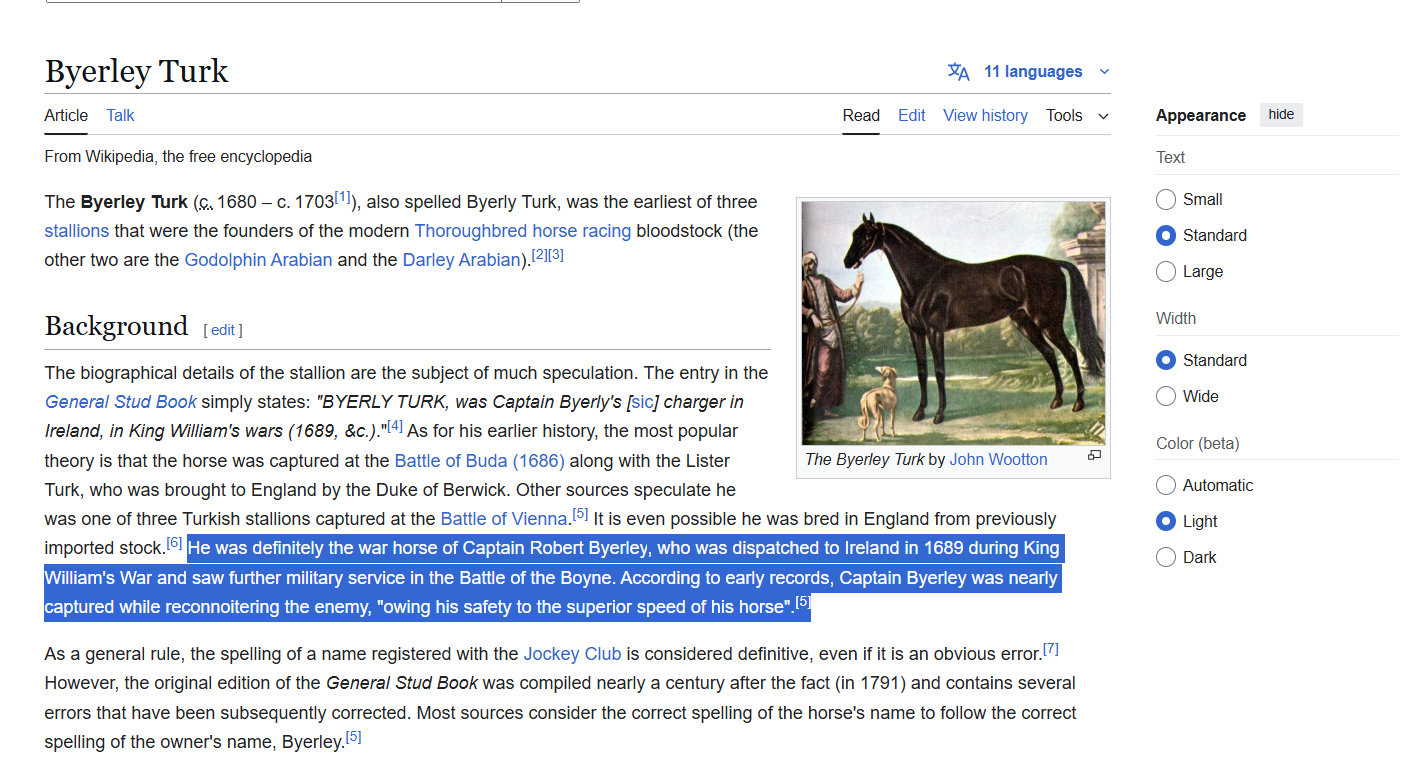
Task: Open the General Stud Book link
Action: click(x=121, y=402)
